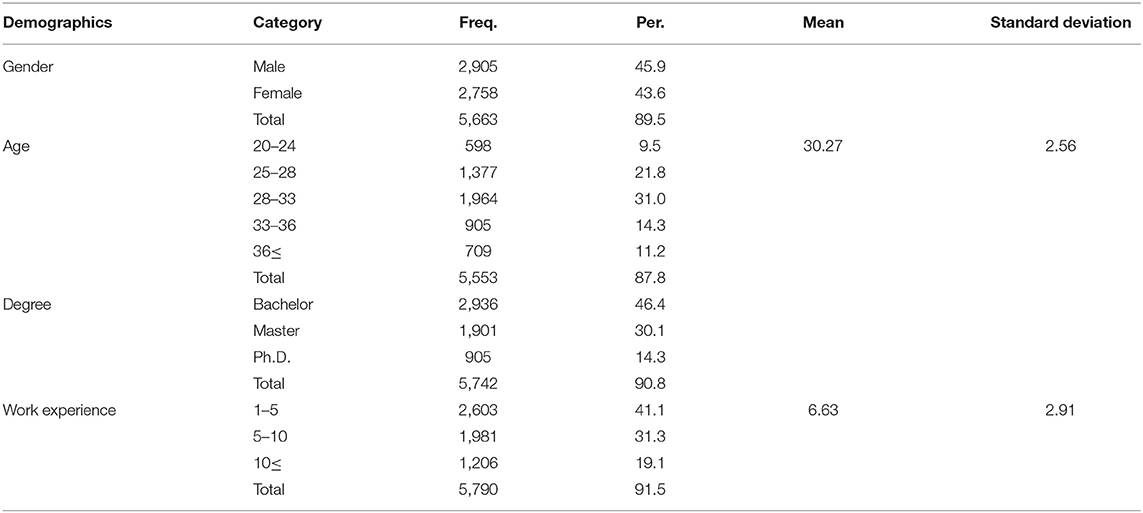Viewport: 1143px width, 513px height.
Task: Click the Work experience row label
Action: click(59, 410)
